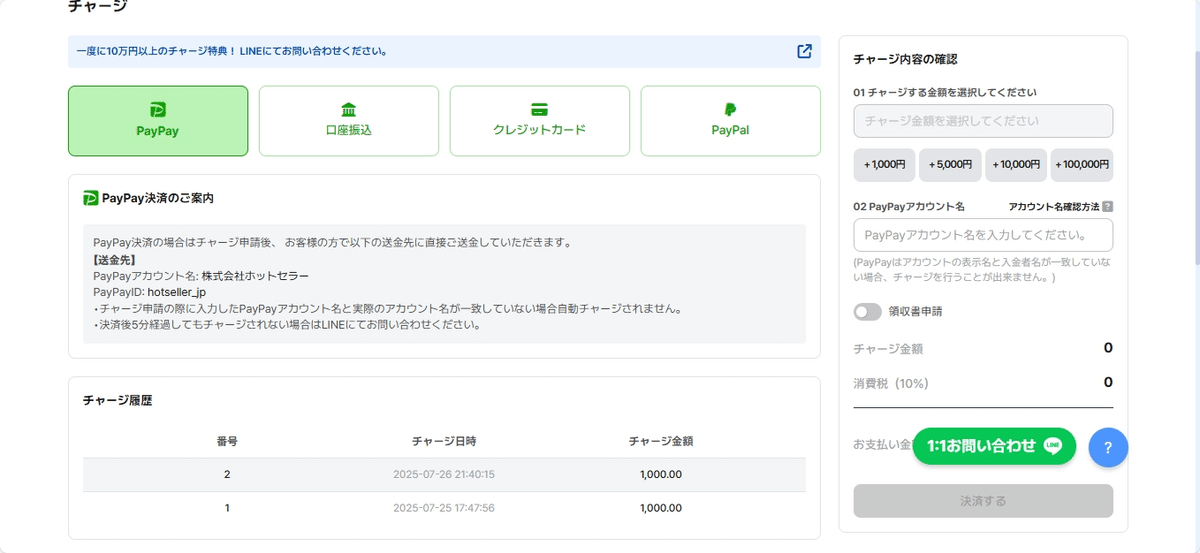Select row number 2 in charge history
This screenshot has width=1200, height=553.
click(227, 474)
